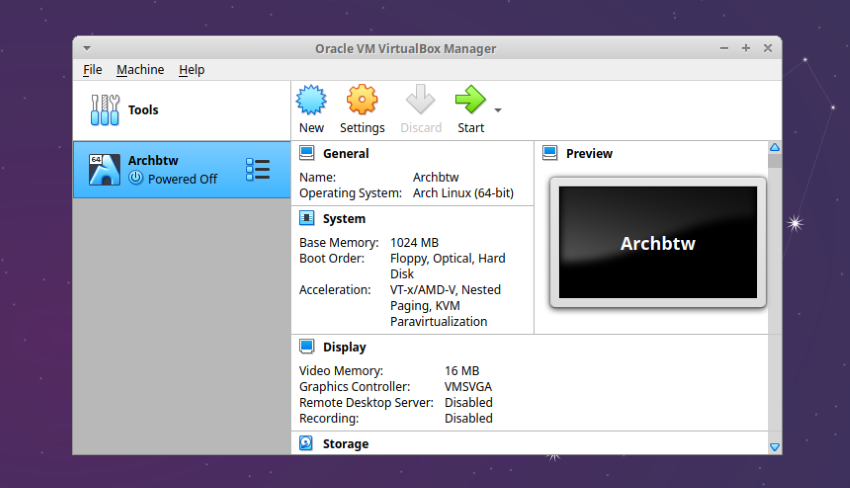
Task: Click the System section chip icon
Action: click(x=307, y=218)
